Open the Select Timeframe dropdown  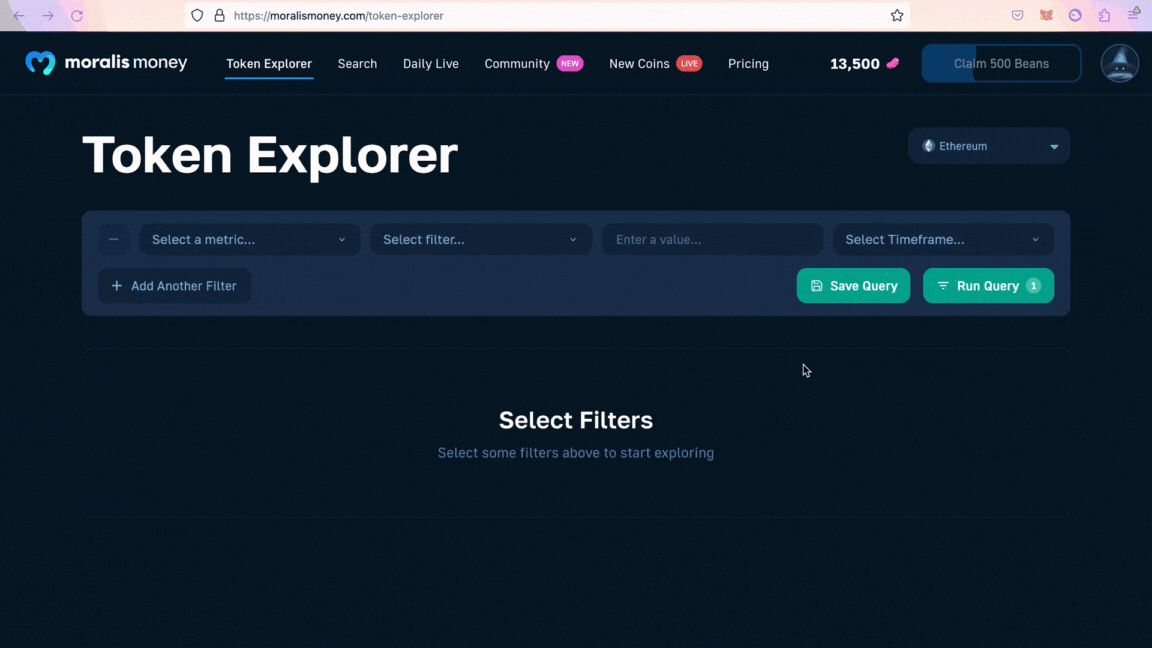click(x=943, y=240)
